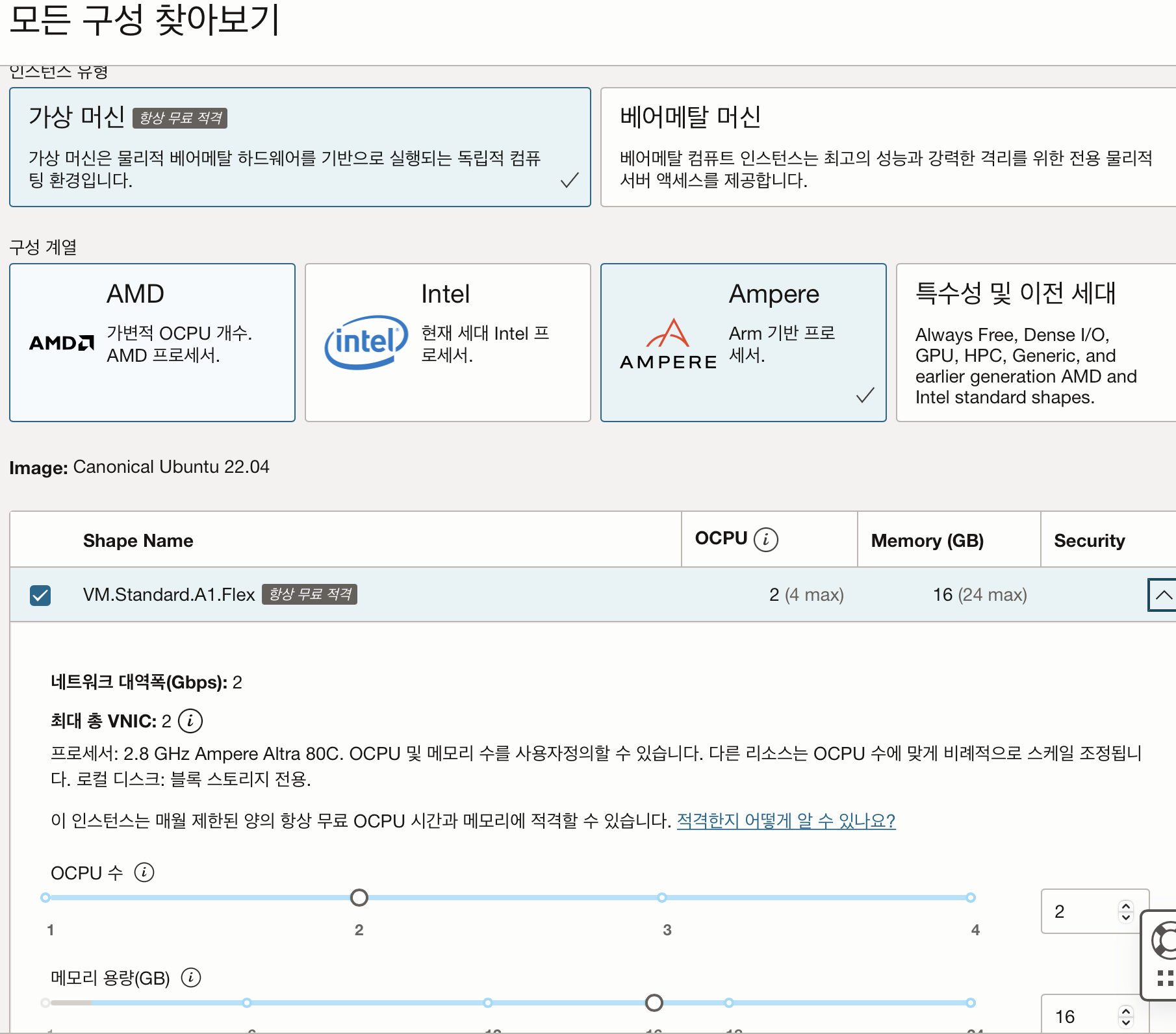Choose the Specialty and previous generation card
The height and width of the screenshot is (1034, 1176).
tap(1036, 342)
